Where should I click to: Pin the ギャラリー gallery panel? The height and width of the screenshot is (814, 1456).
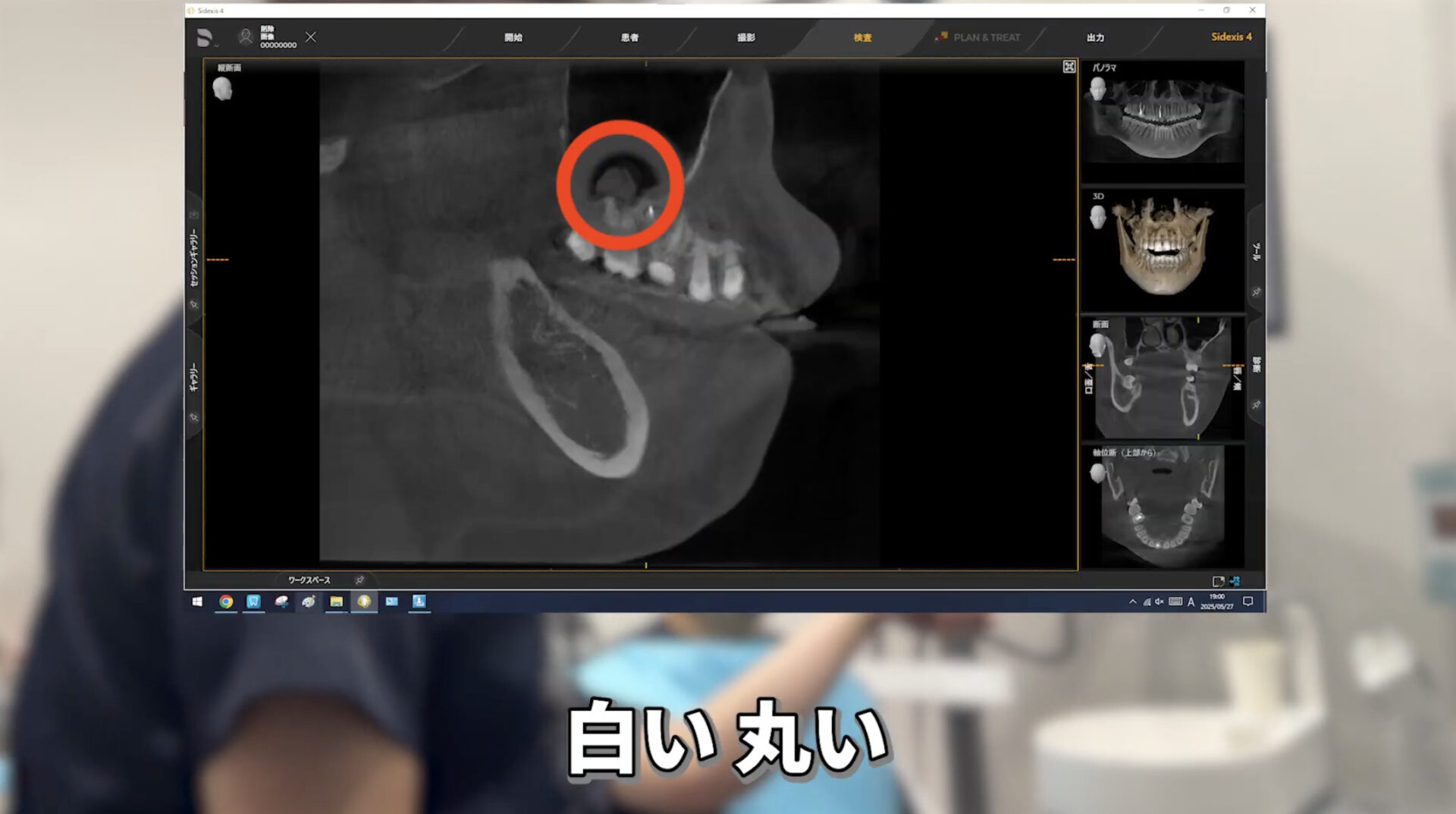click(x=194, y=417)
